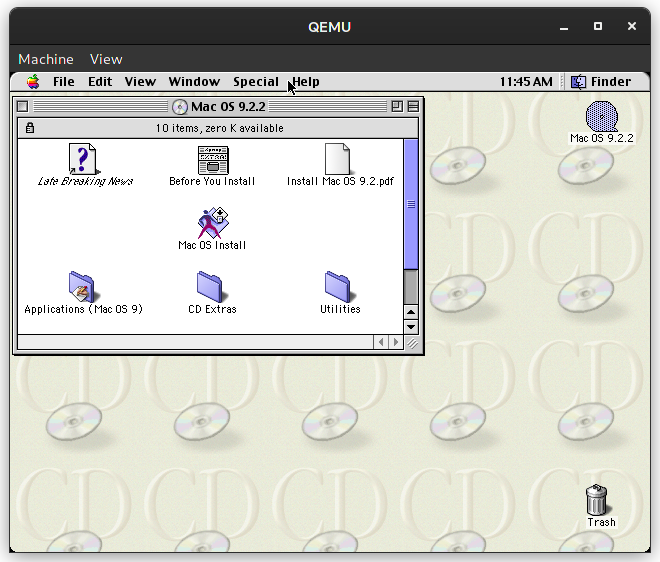This screenshot has height=562, width=660.
Task: Close the QEMU window
Action: point(632,27)
